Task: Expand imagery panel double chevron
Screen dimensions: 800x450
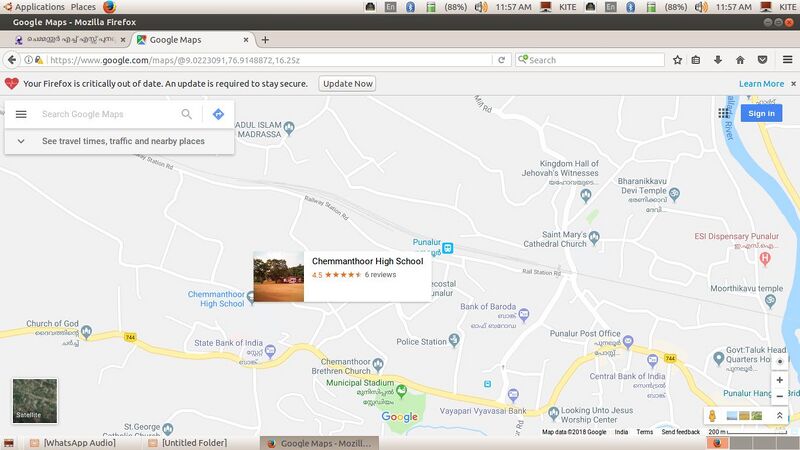Action: pos(780,416)
